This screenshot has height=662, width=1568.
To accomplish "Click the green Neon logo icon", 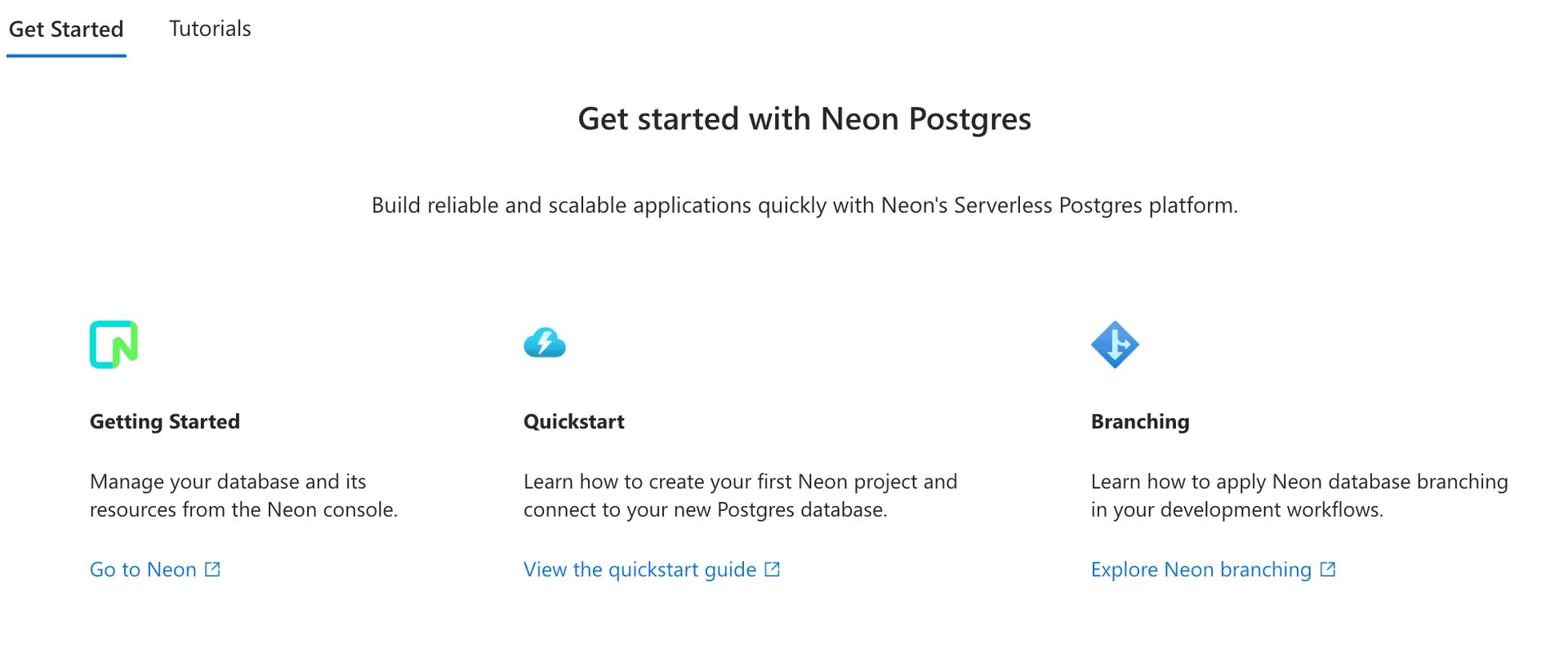I will (114, 344).
